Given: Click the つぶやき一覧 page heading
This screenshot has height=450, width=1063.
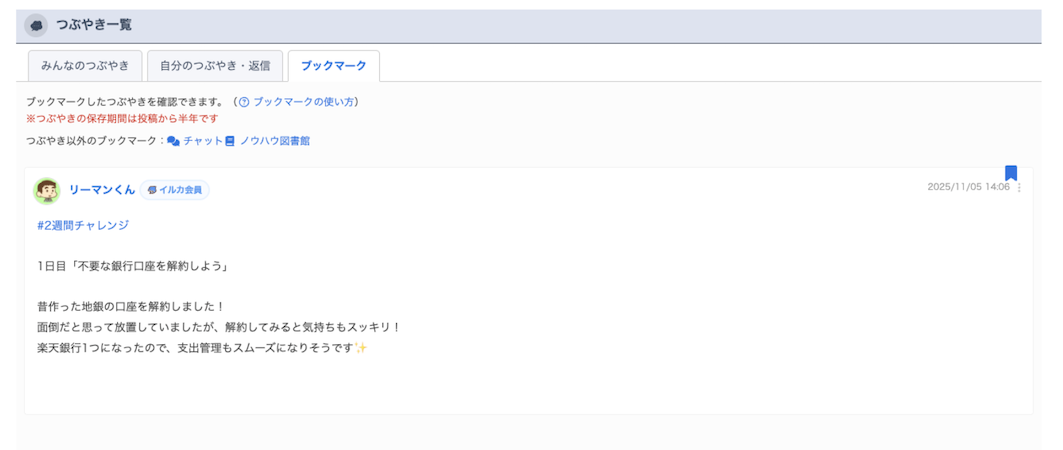Looking at the screenshot, I should point(94,26).
